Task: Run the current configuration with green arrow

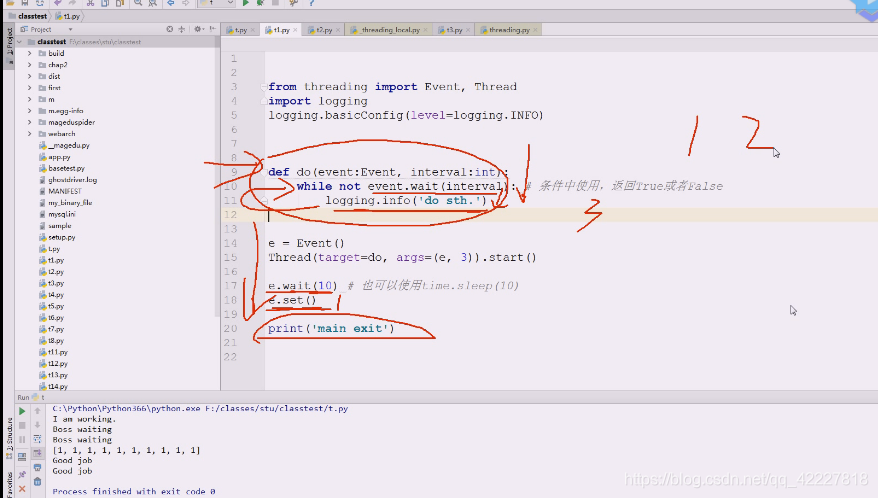Action: click(x=245, y=3)
